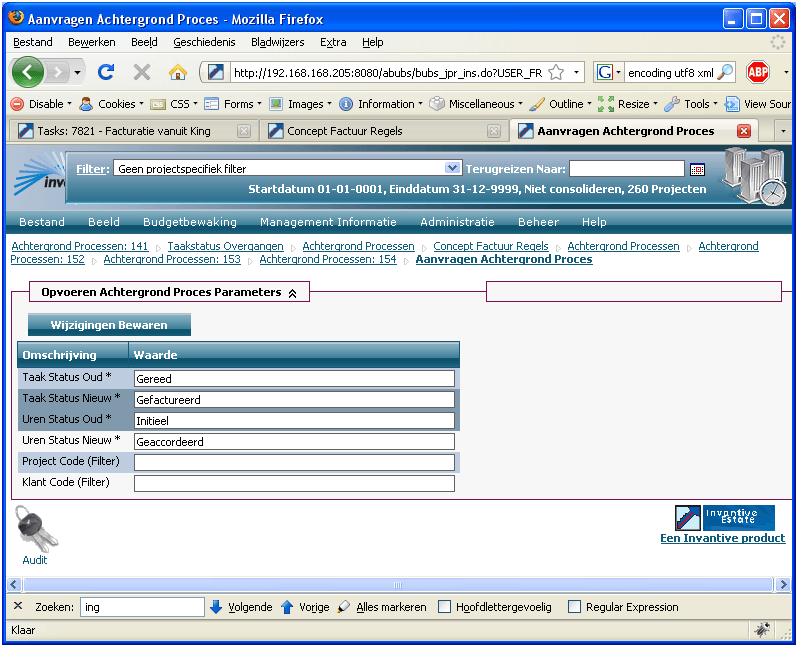The width and height of the screenshot is (798, 647).
Task: Close the Tasks: 7821 tab
Action: click(244, 131)
